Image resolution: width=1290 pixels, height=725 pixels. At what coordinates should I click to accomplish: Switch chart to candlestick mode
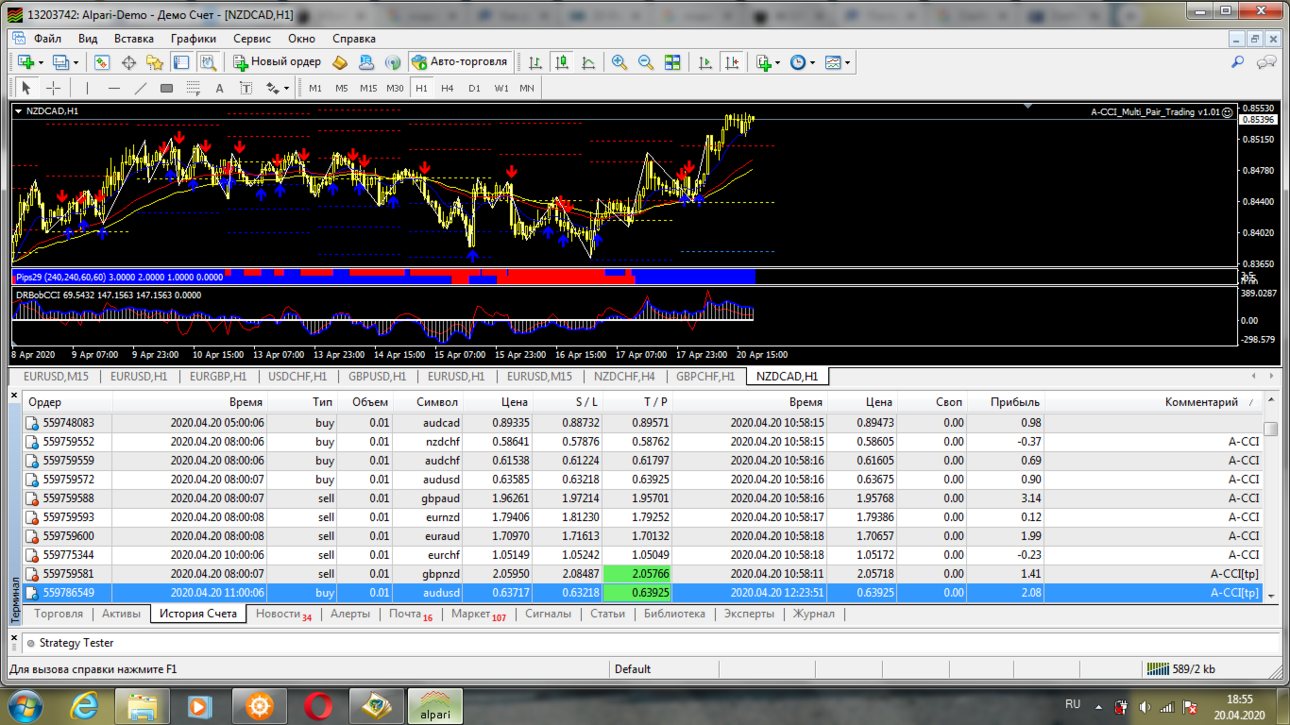562,62
